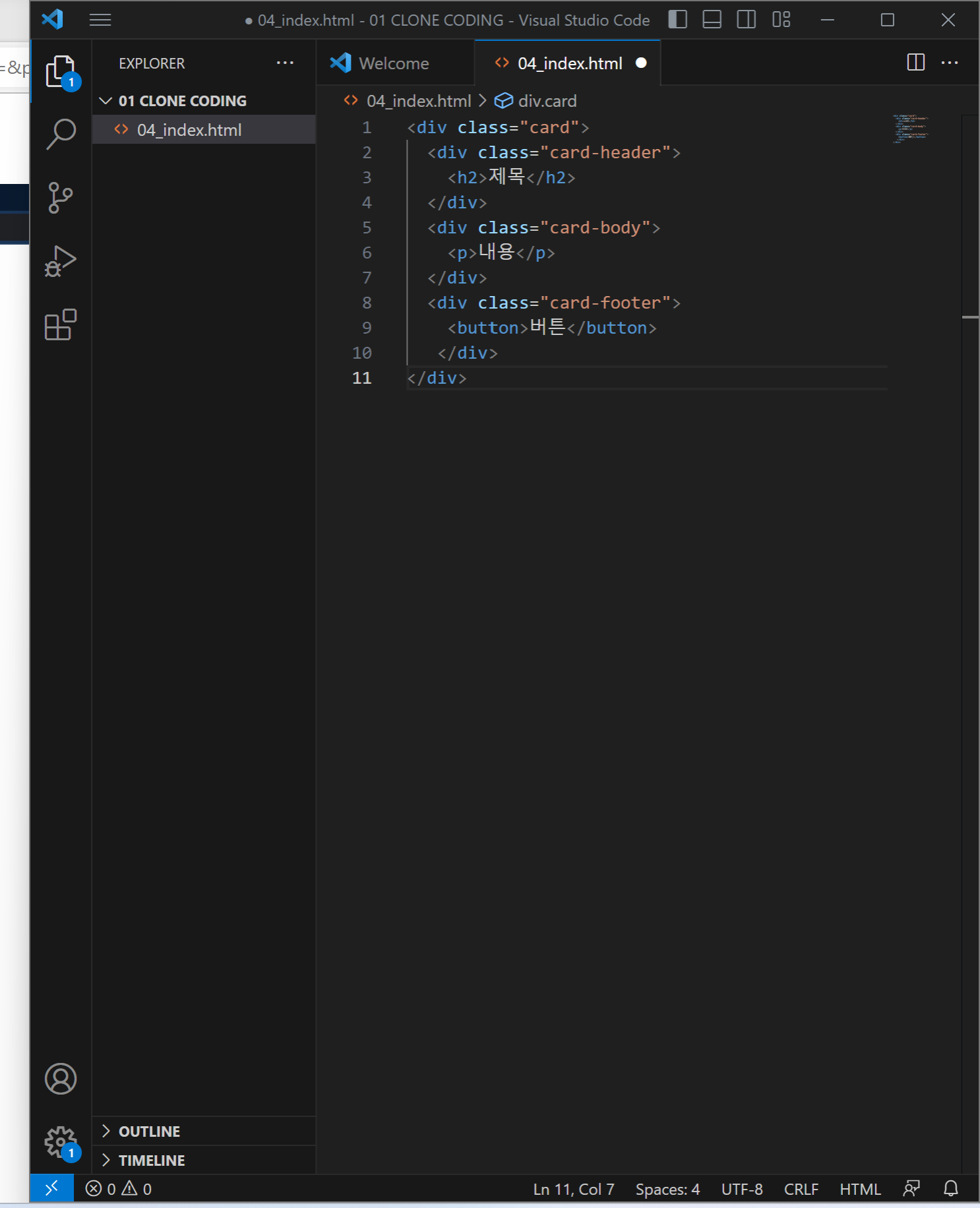Switch to the 04_index.html tab
Image resolution: width=980 pixels, height=1208 pixels.
(569, 63)
